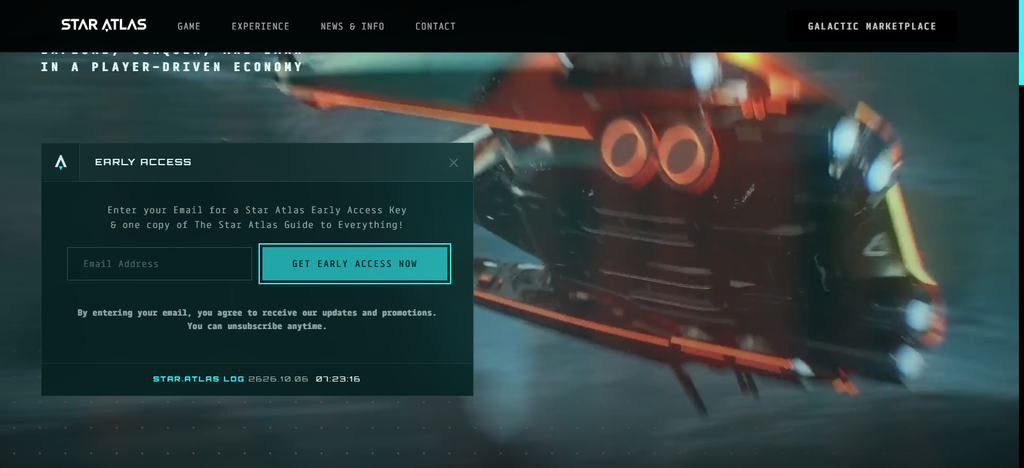Image resolution: width=1024 pixels, height=468 pixels.
Task: Click the updates and promotions disclaimer text
Action: (257, 319)
